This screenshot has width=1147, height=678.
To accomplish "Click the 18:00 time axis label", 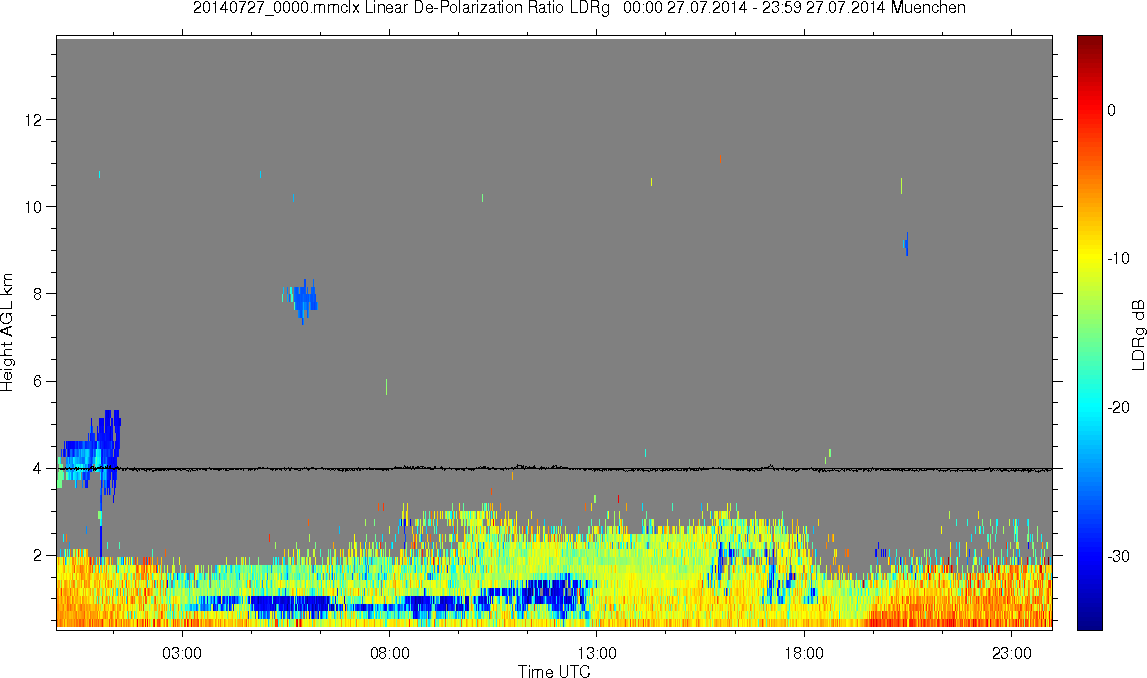I will [804, 653].
